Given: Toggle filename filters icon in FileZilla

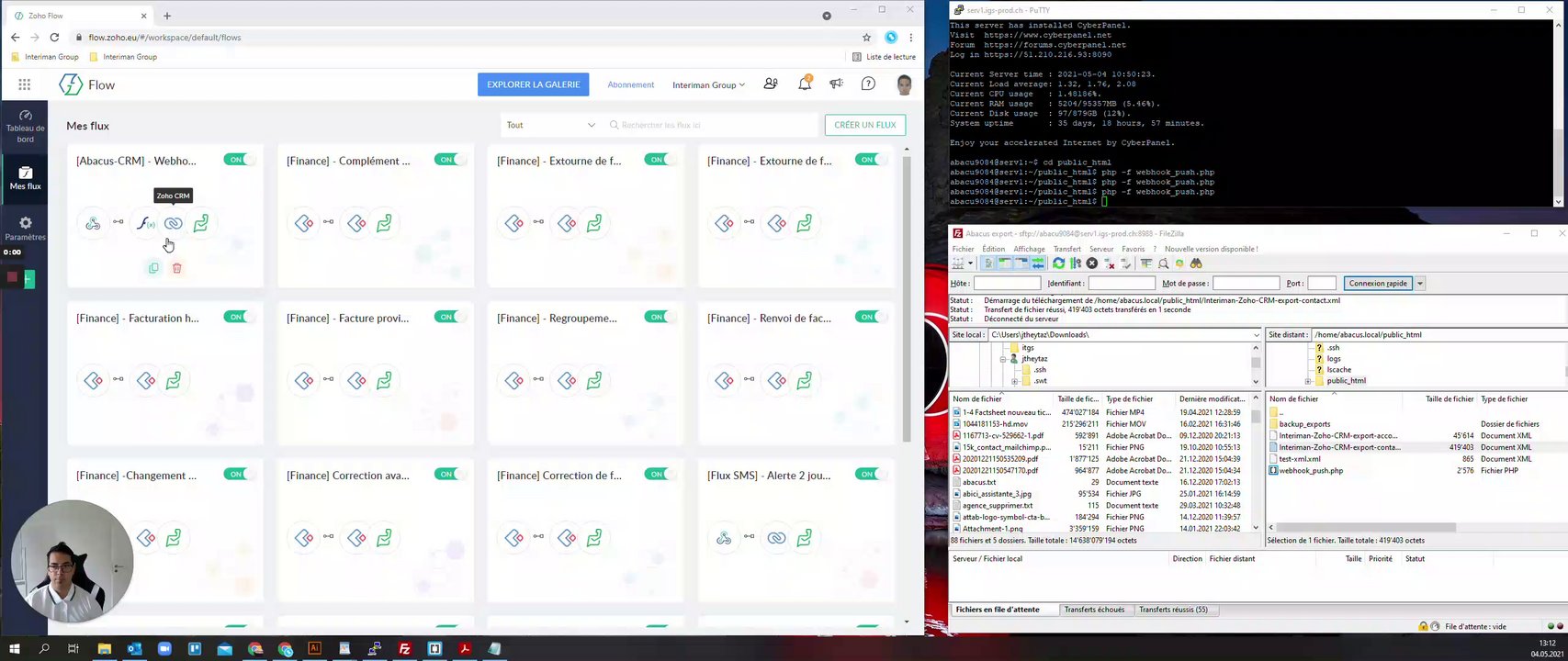Looking at the screenshot, I should pos(1146,263).
